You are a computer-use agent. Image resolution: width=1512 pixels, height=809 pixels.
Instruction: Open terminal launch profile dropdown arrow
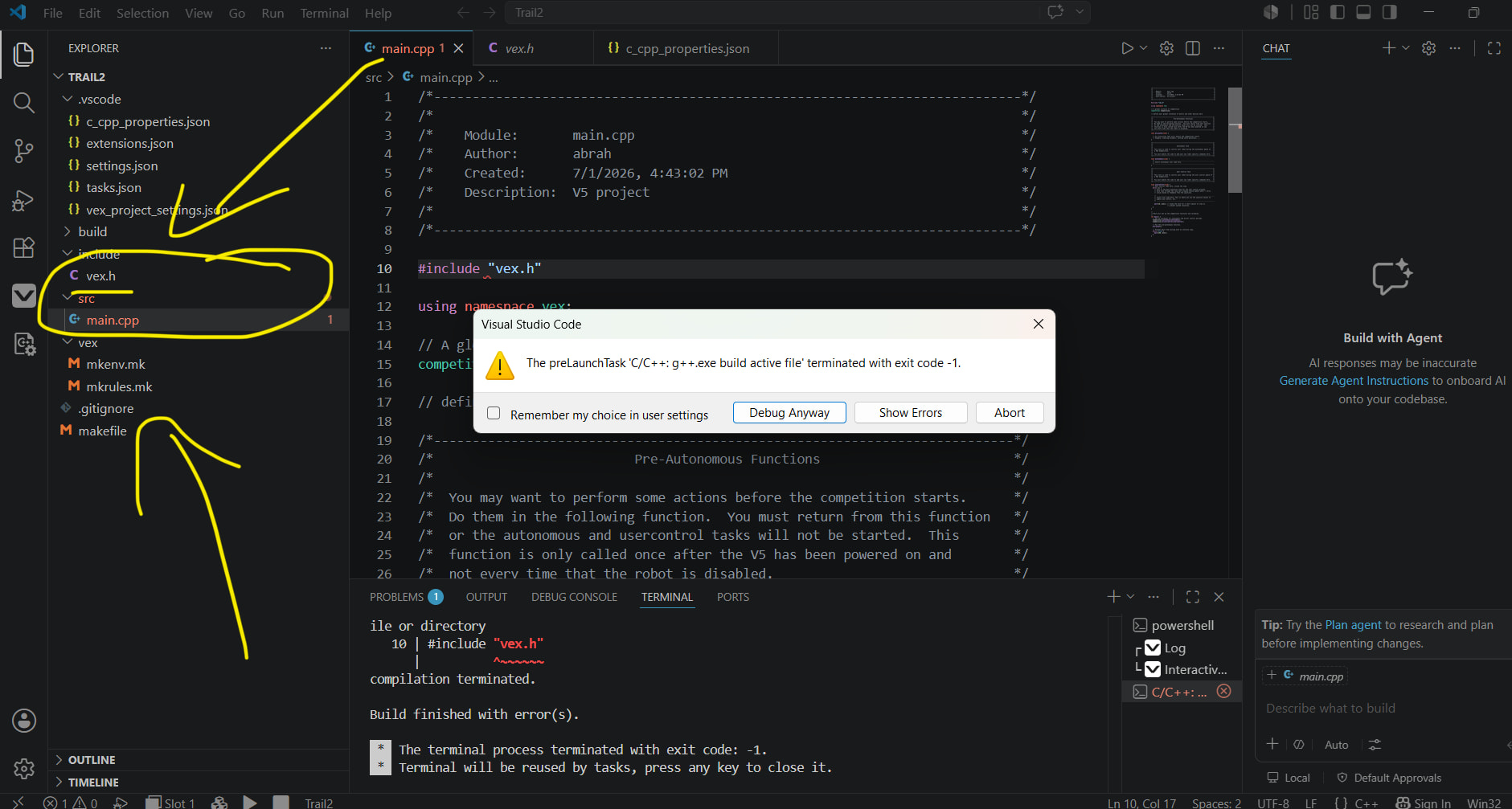(x=1130, y=597)
